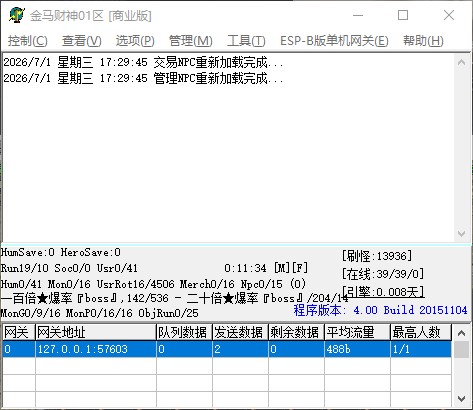This screenshot has height=410, width=473.
Task: Click the 1/1 max users cell
Action: tap(421, 349)
